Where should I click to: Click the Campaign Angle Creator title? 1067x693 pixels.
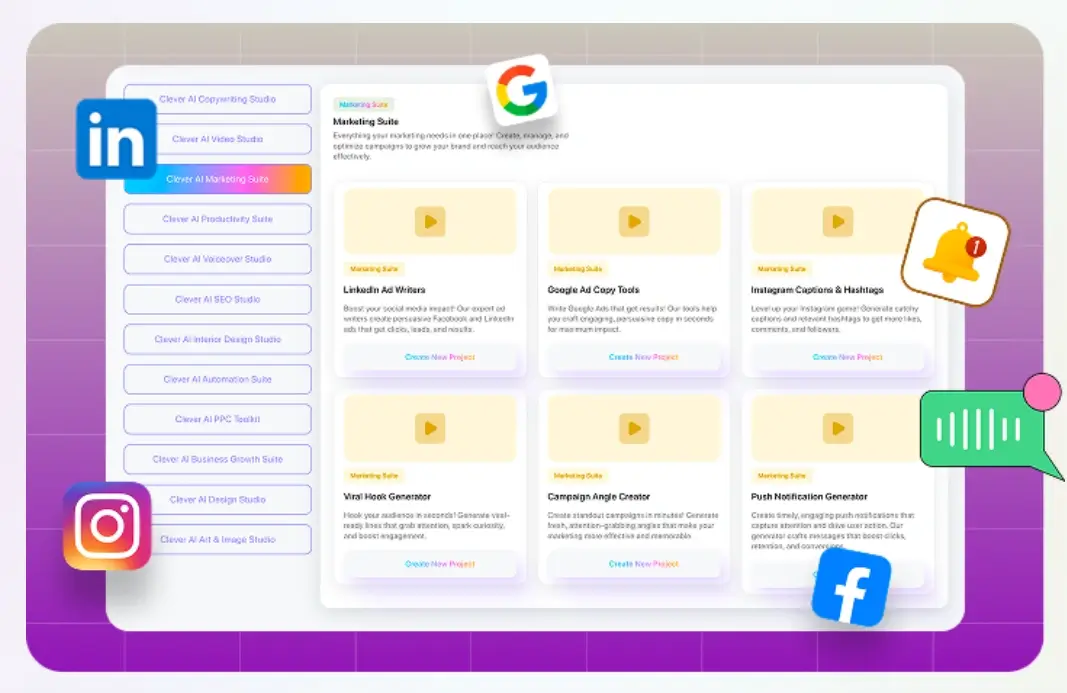599,497
